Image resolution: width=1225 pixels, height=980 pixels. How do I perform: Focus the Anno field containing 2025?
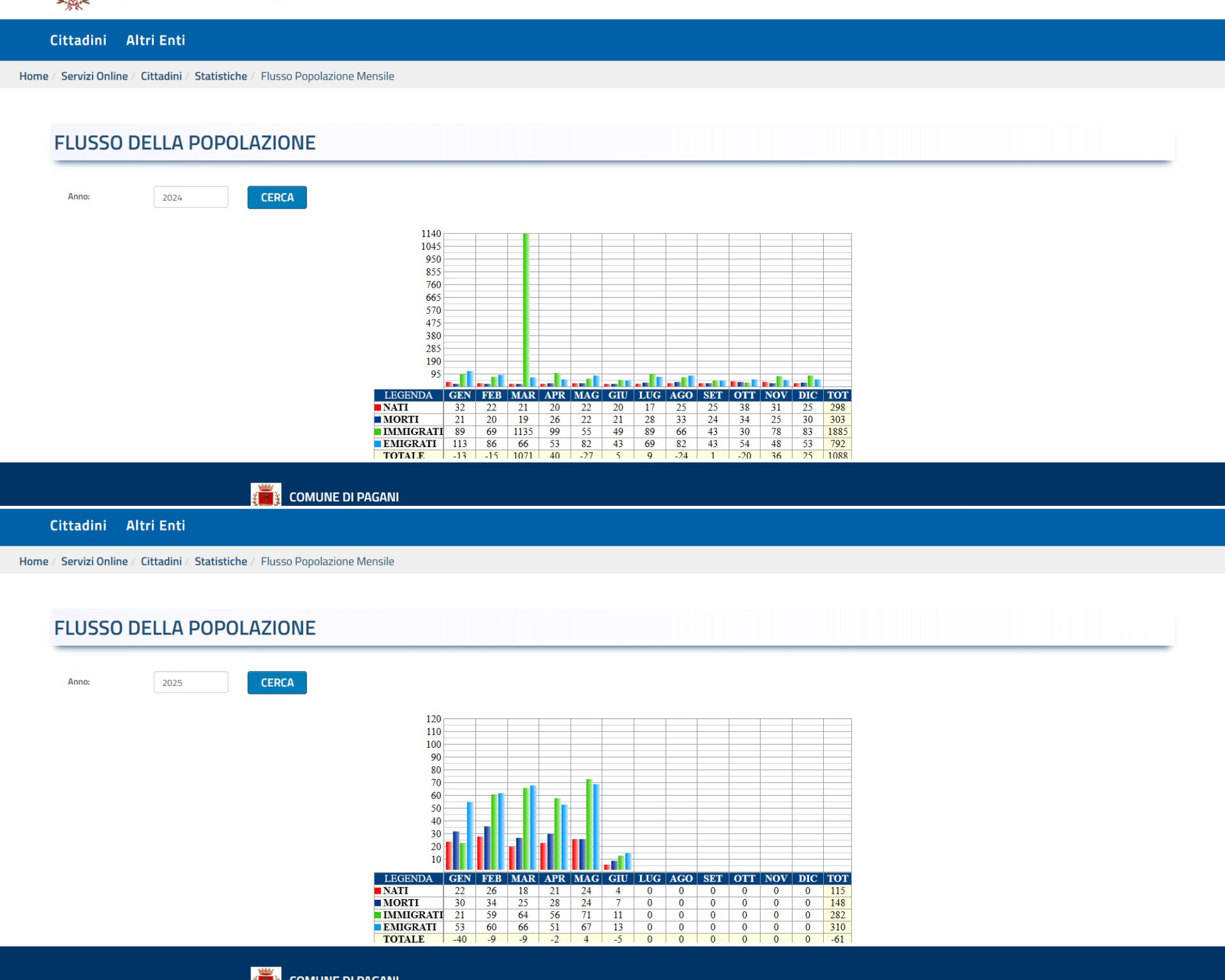pyautogui.click(x=190, y=682)
